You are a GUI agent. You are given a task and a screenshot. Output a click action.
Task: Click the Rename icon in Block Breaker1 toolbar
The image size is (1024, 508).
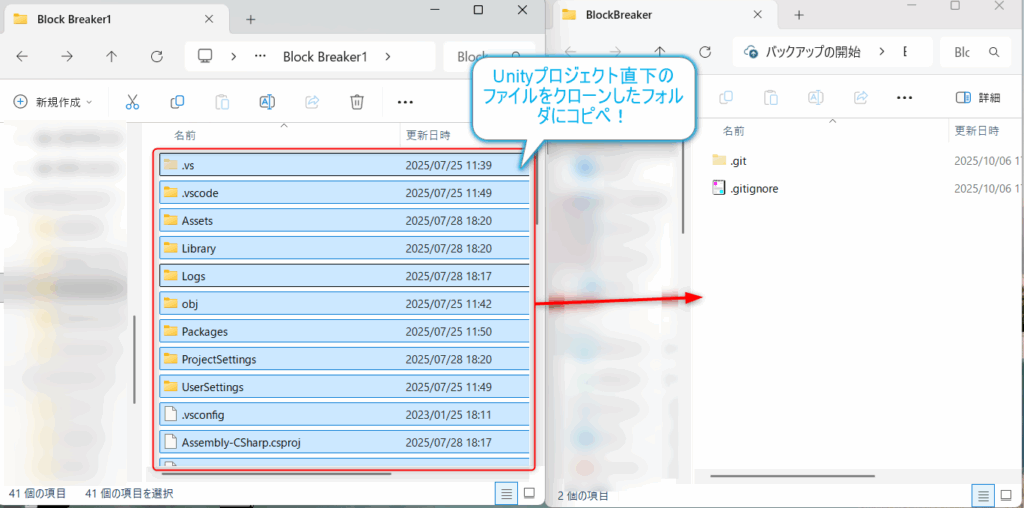tap(267, 102)
